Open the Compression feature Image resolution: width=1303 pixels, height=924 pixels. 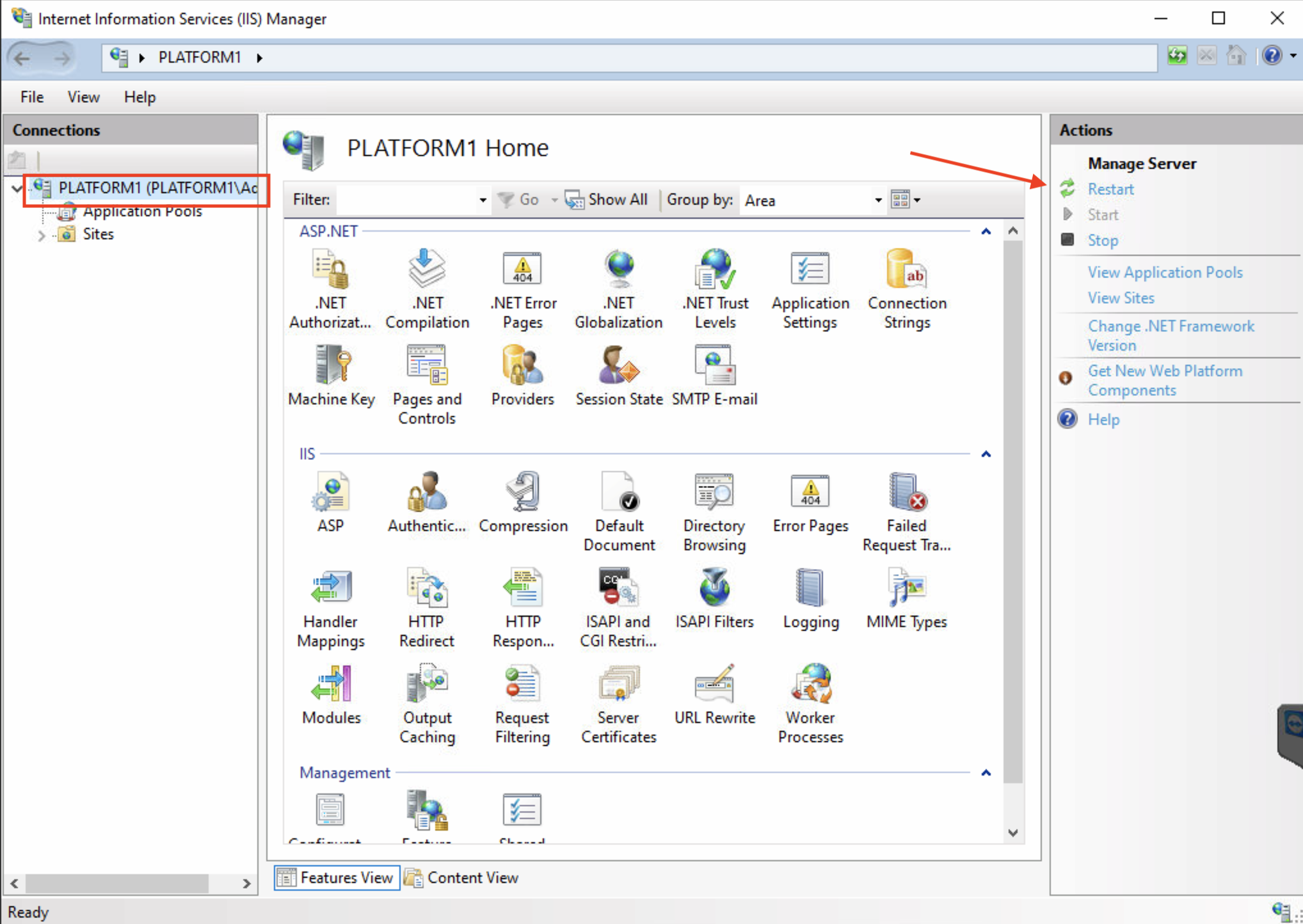523,503
